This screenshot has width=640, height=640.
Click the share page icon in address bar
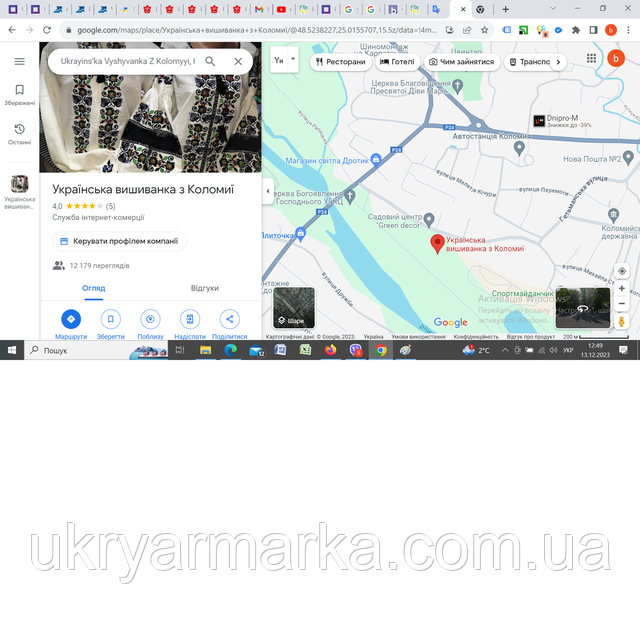467,30
